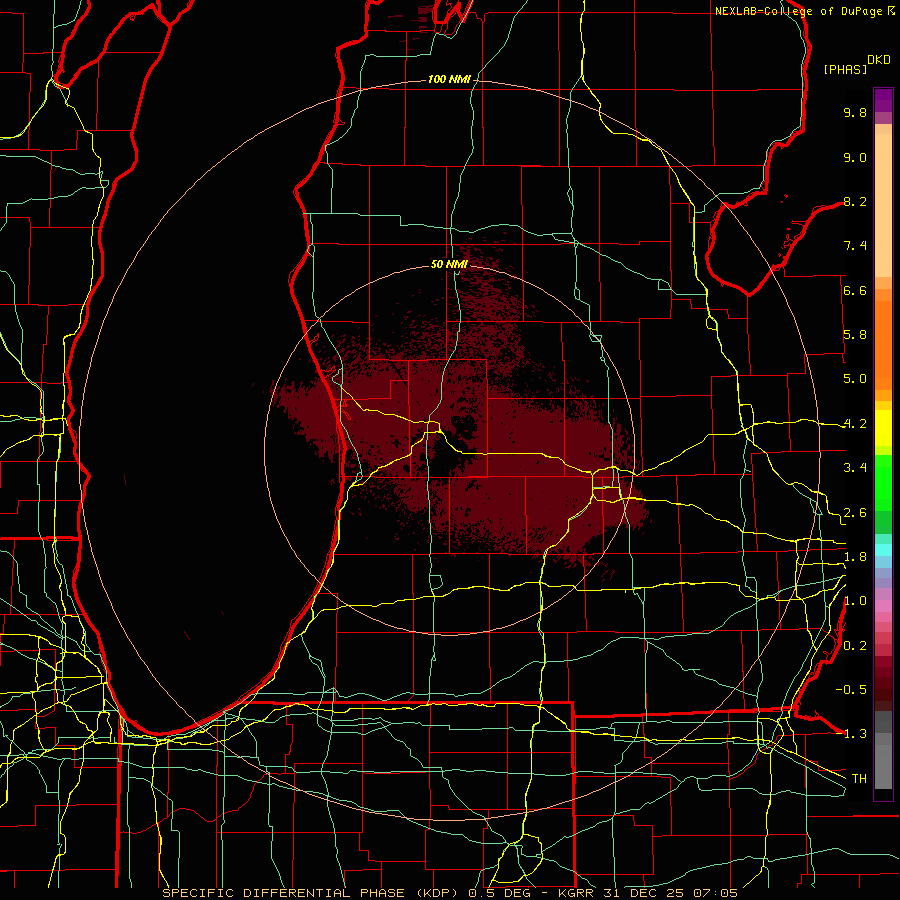Click the 5.0 scale value
The height and width of the screenshot is (900, 900).
point(855,379)
